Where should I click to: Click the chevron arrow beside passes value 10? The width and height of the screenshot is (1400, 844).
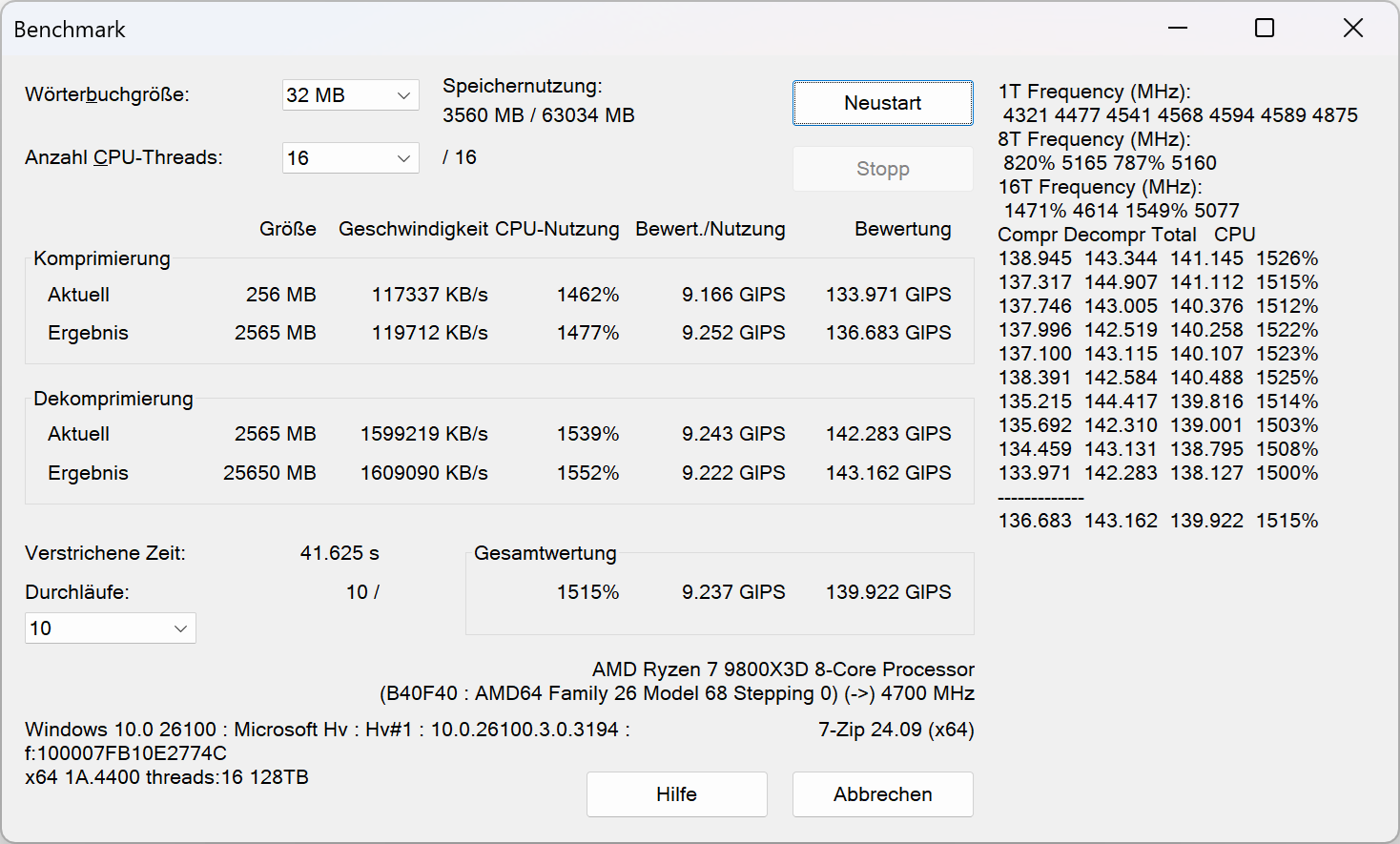click(x=180, y=628)
